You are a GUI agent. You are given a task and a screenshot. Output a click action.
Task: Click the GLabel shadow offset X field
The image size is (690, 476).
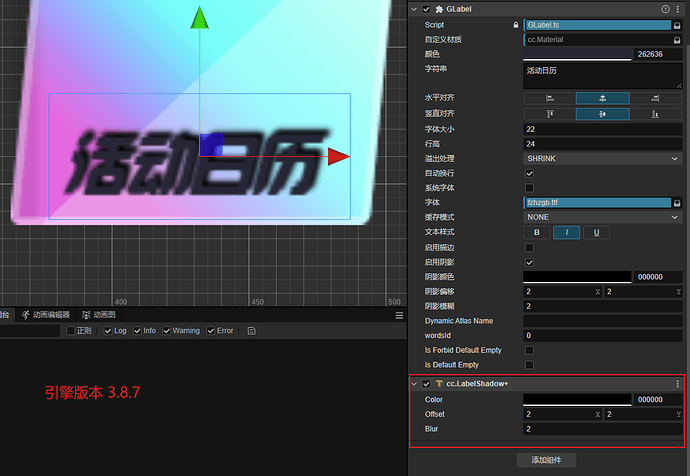562,292
